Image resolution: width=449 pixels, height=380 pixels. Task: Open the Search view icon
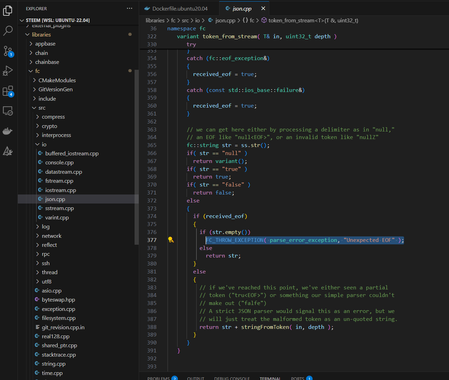point(8,31)
